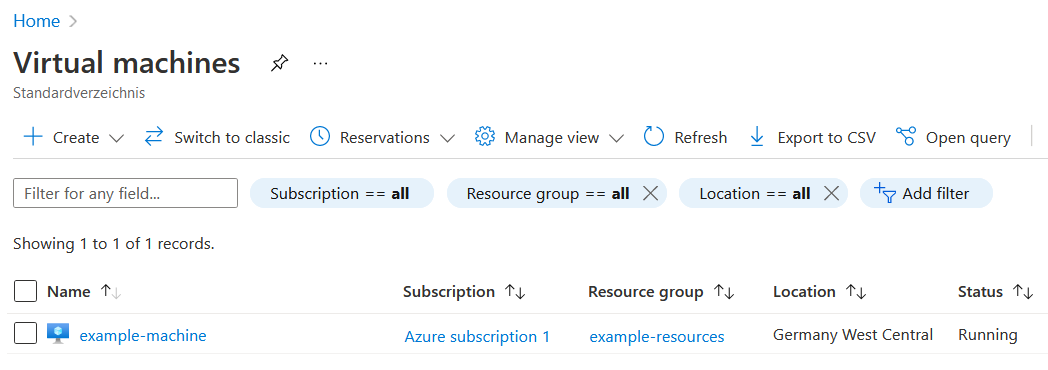
Task: Open the more options ellipsis menu
Action: click(x=321, y=63)
